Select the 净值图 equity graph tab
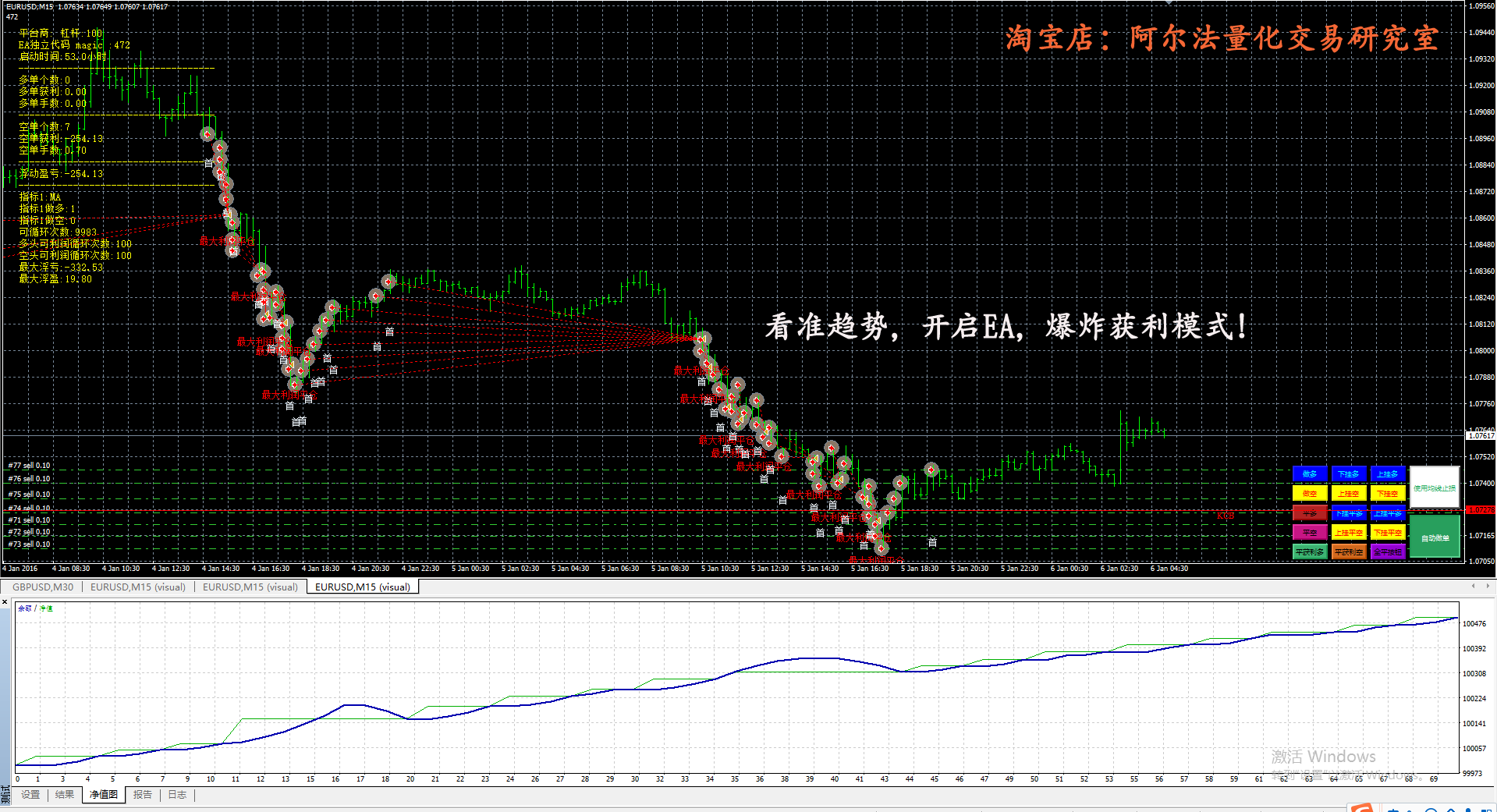This screenshot has height=812, width=1497. (x=104, y=794)
